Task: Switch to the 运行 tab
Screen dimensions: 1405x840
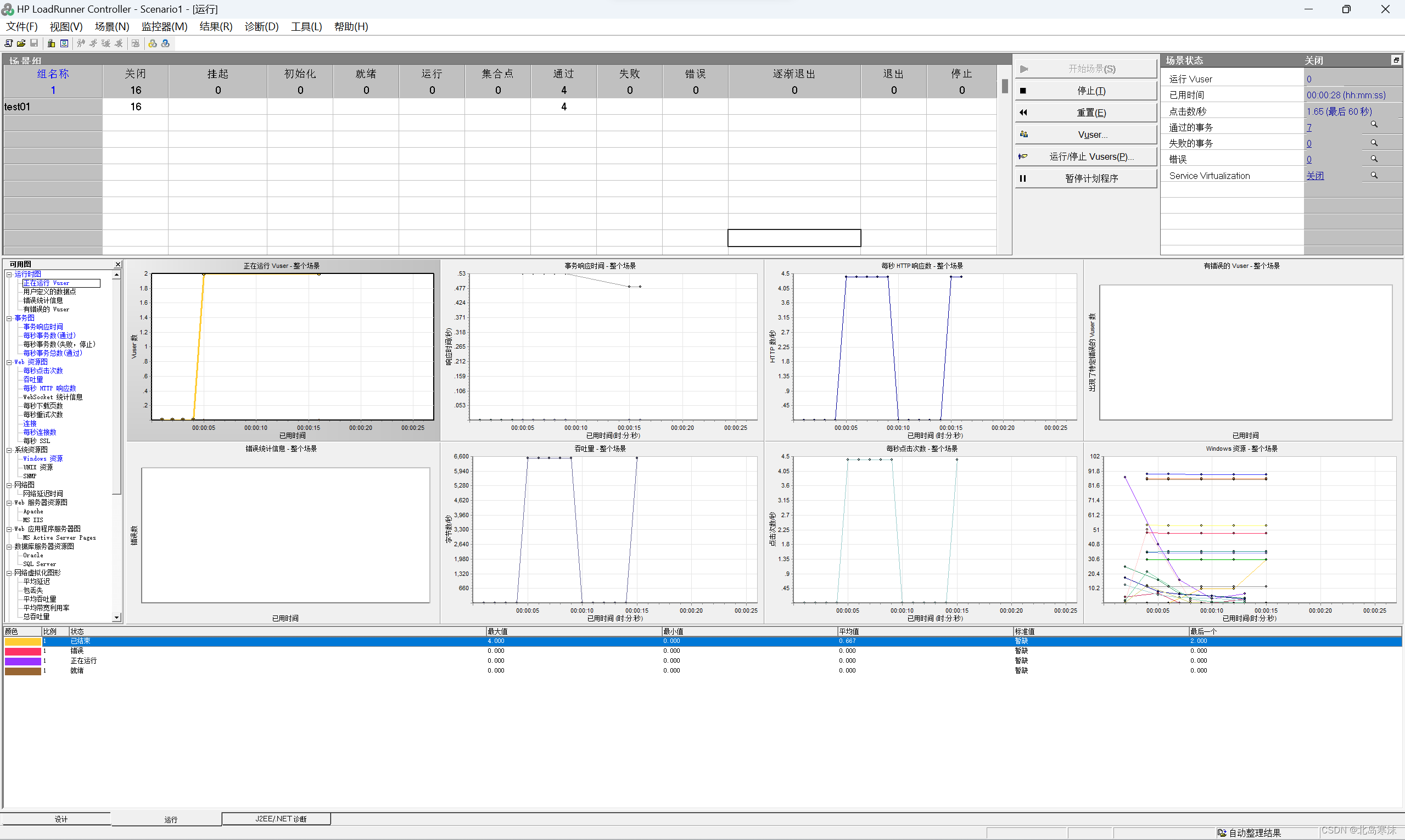Action: (166, 819)
